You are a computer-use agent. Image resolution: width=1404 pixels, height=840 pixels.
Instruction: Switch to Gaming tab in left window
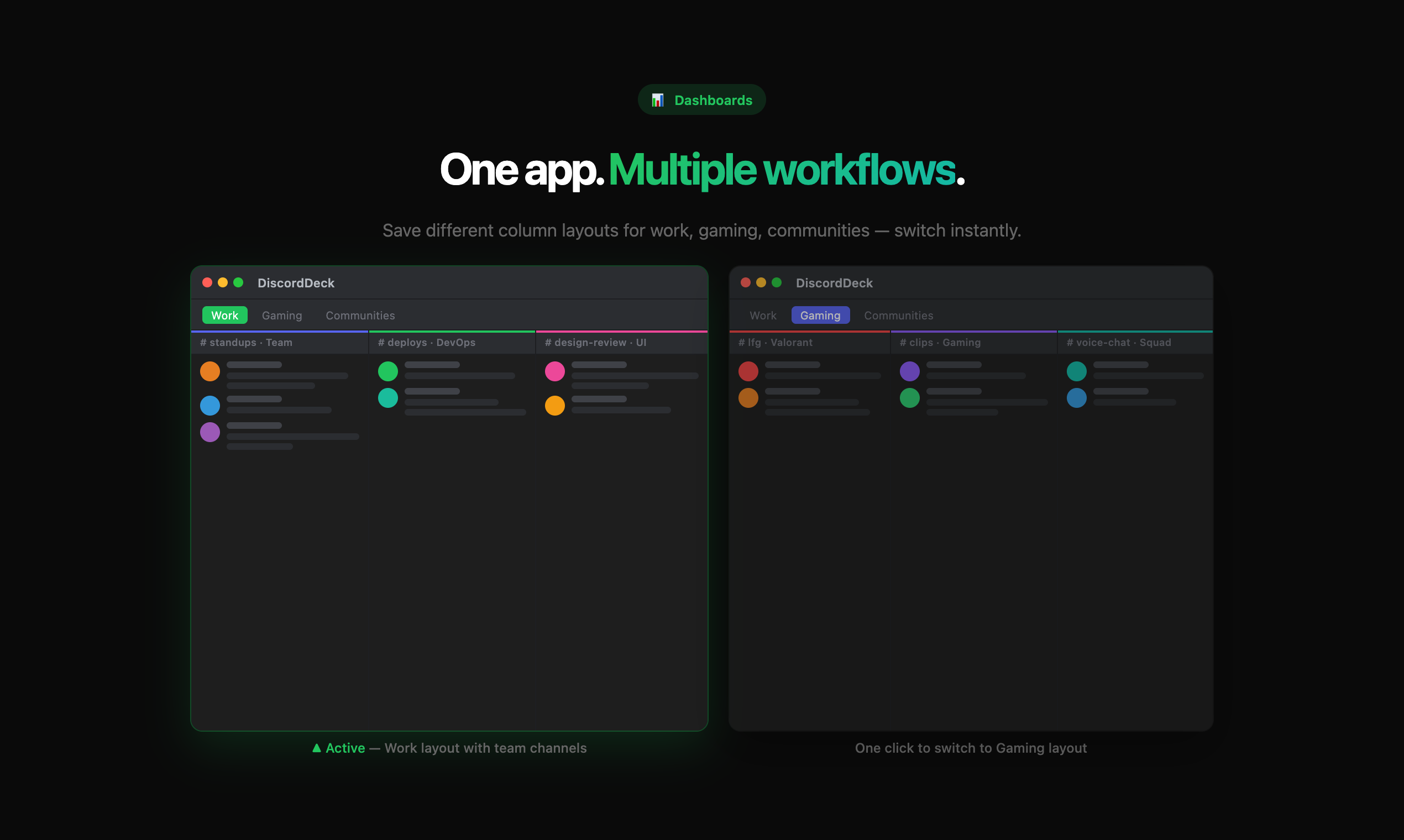282,316
